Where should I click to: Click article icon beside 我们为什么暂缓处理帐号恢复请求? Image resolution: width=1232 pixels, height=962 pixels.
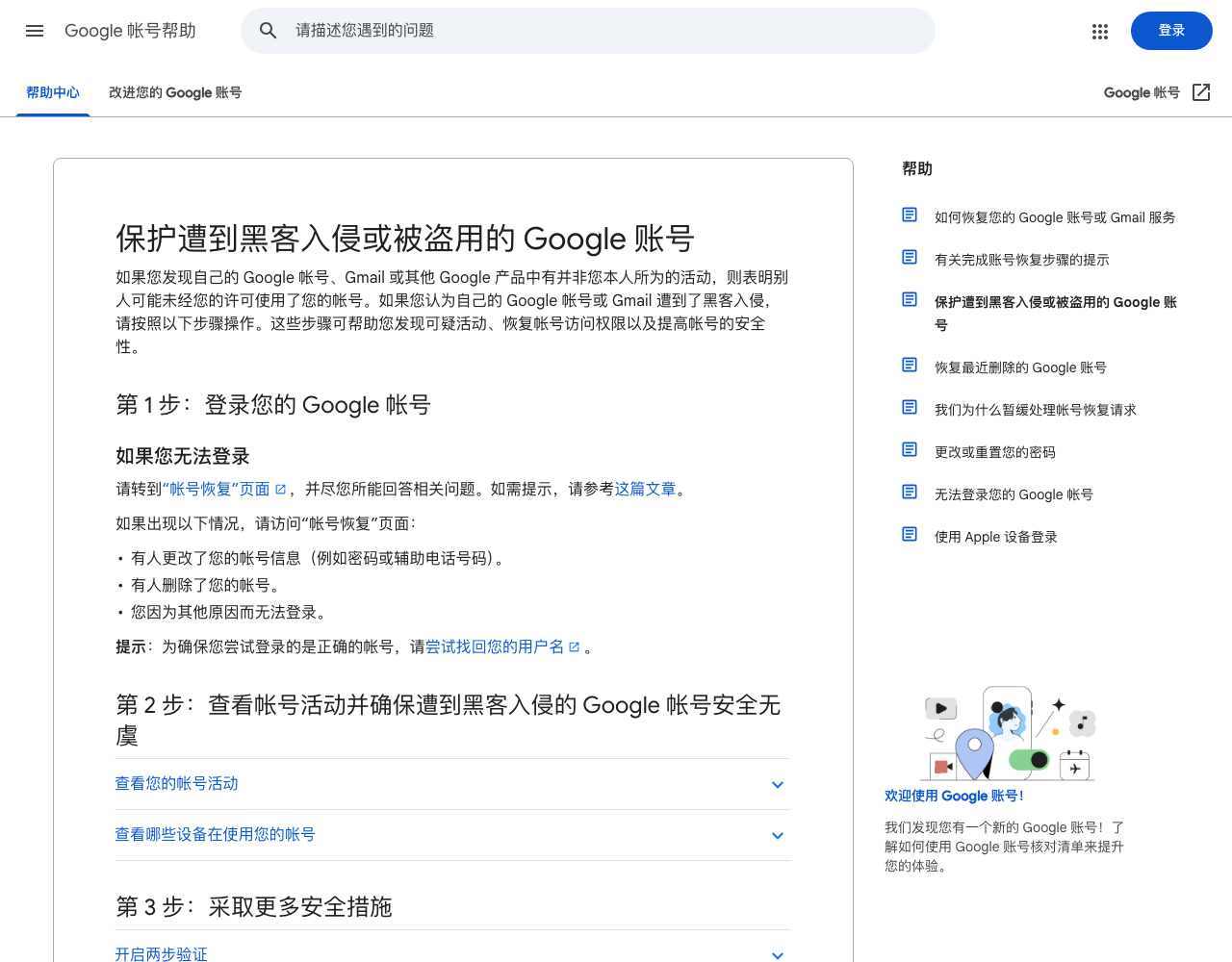(910, 407)
